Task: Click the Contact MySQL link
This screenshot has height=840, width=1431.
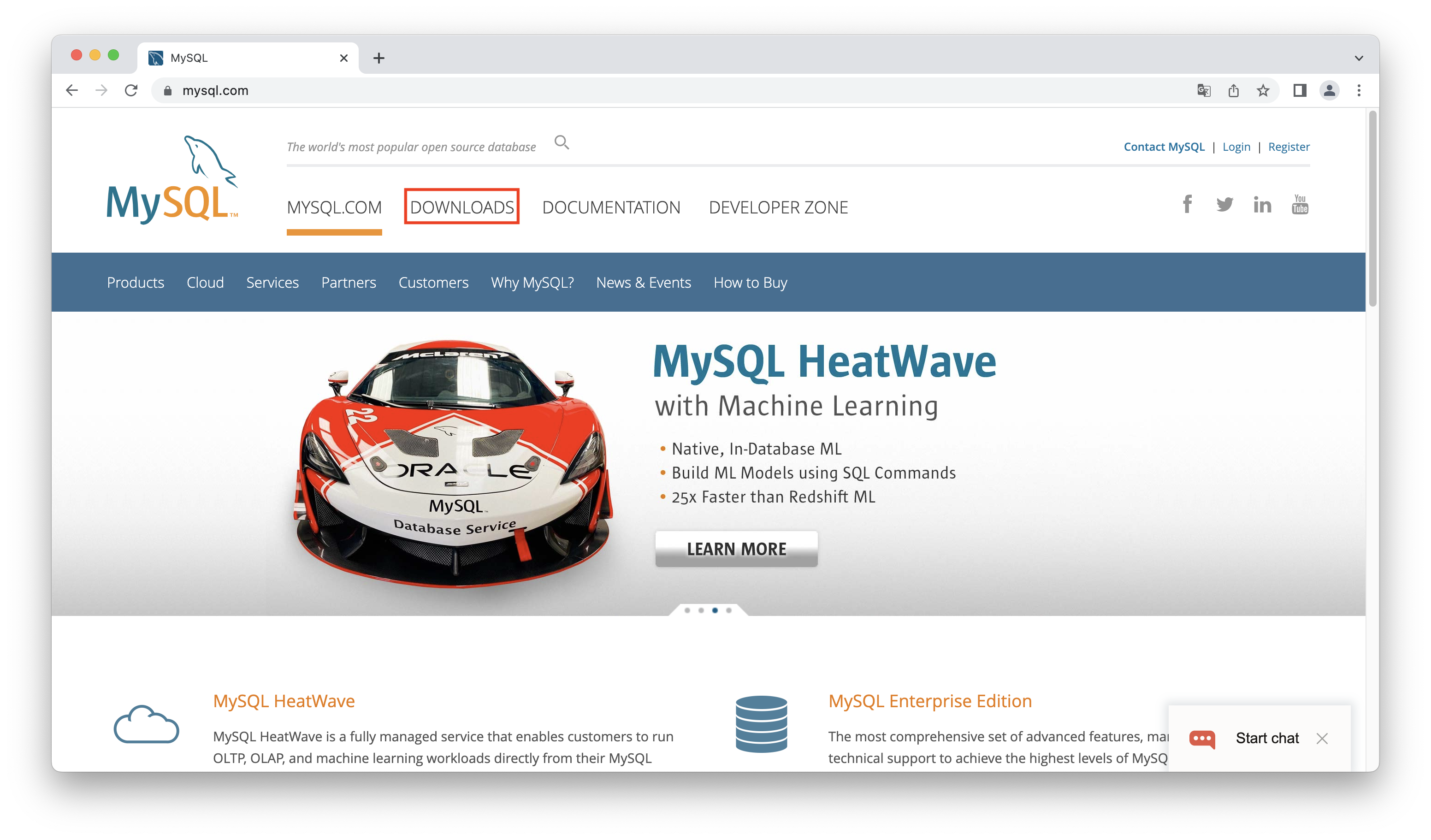Action: [x=1164, y=147]
